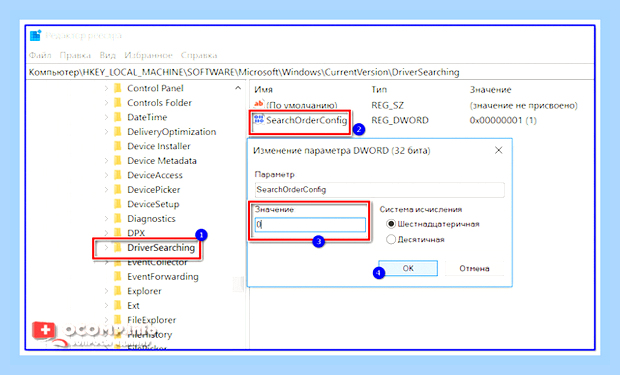The width and height of the screenshot is (620, 375).
Task: Select the Шестнадцатеричная radio button
Action: [391, 224]
